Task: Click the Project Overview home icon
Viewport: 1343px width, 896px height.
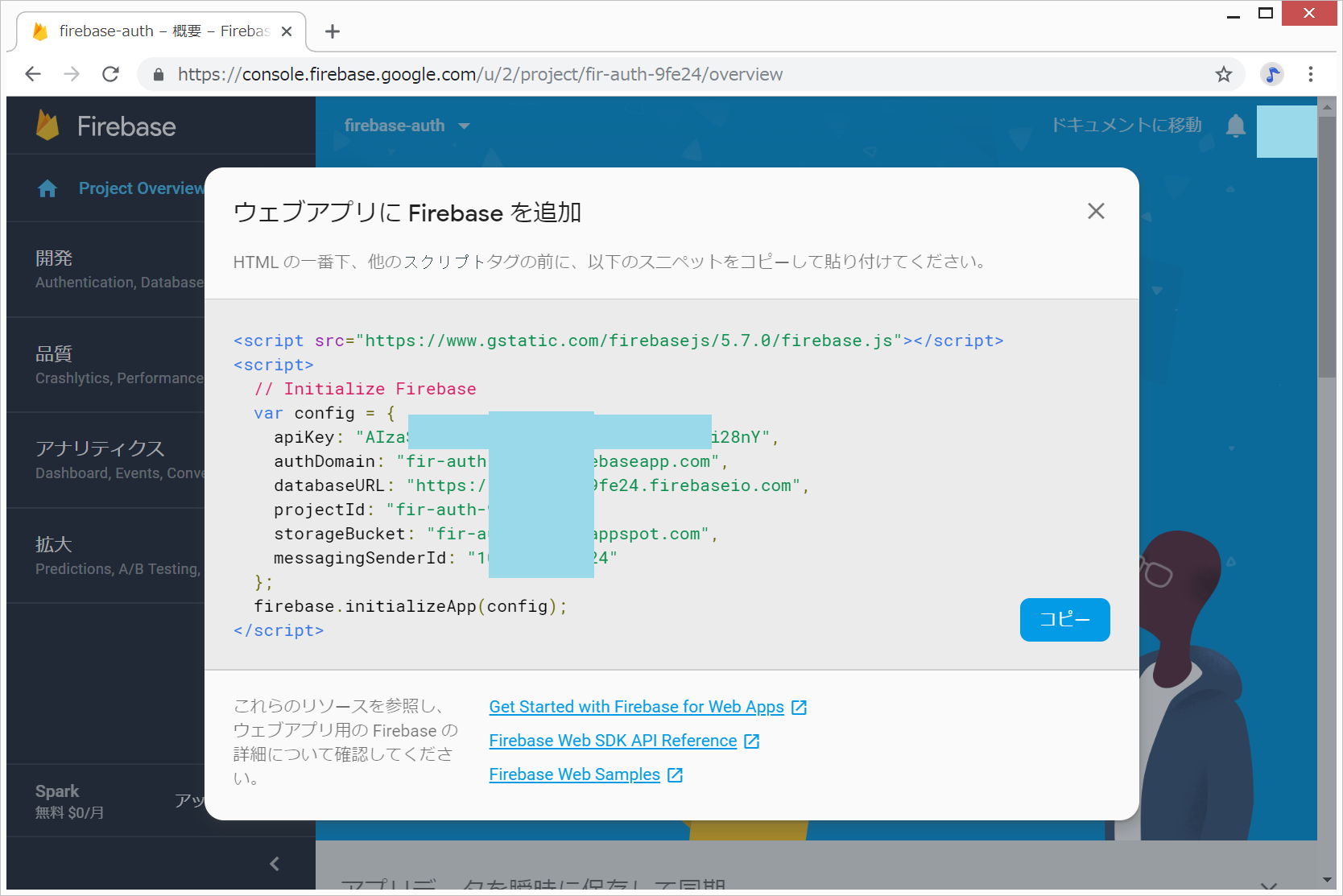Action: click(x=48, y=188)
